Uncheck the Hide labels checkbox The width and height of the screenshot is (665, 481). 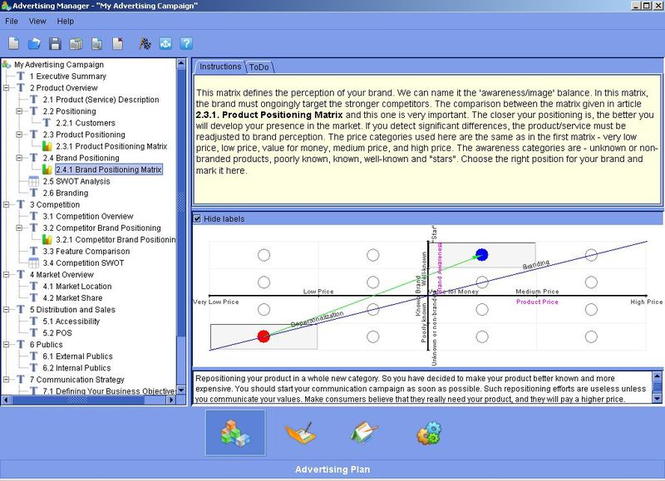click(197, 219)
